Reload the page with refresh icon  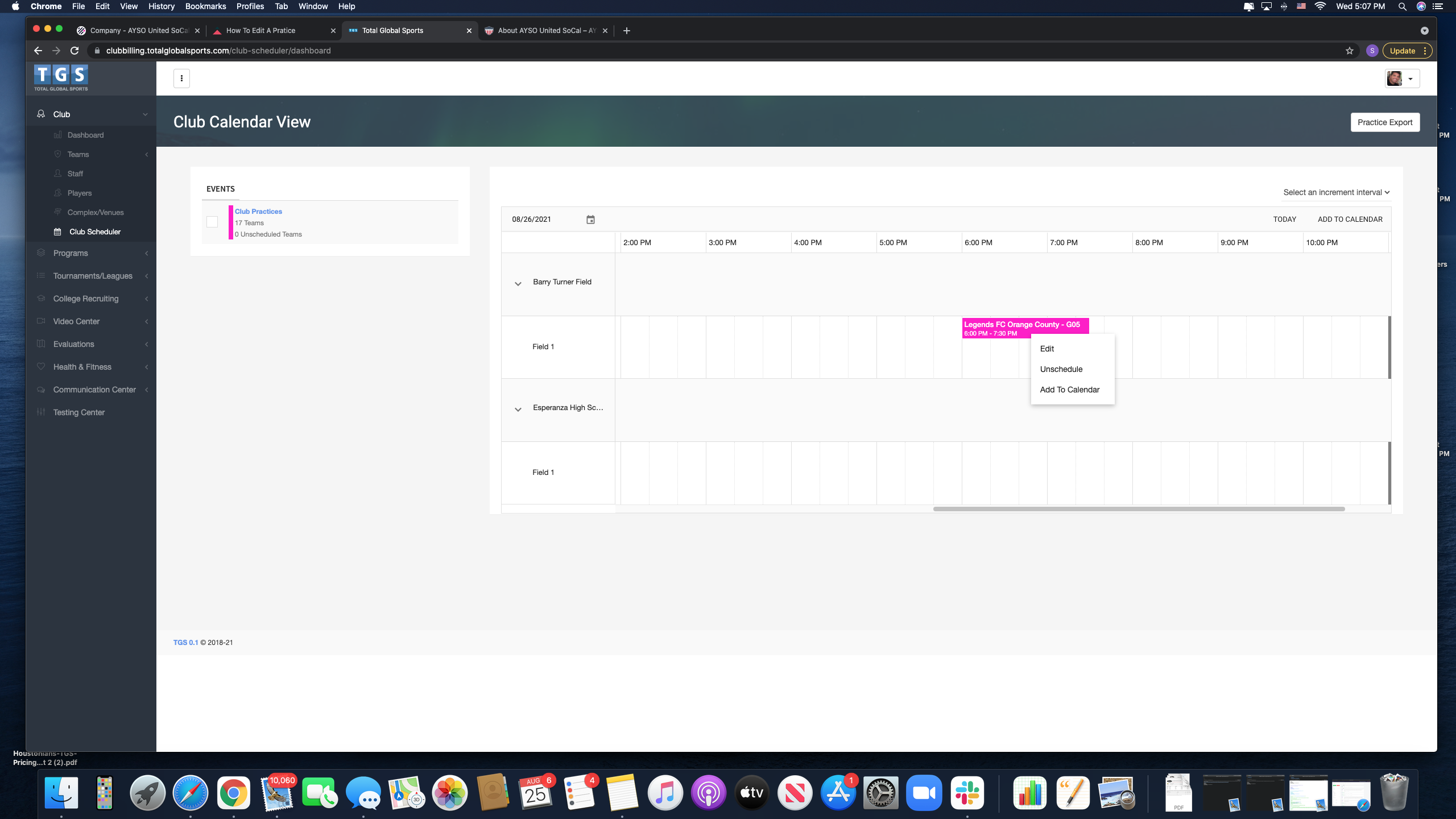pos(75,51)
